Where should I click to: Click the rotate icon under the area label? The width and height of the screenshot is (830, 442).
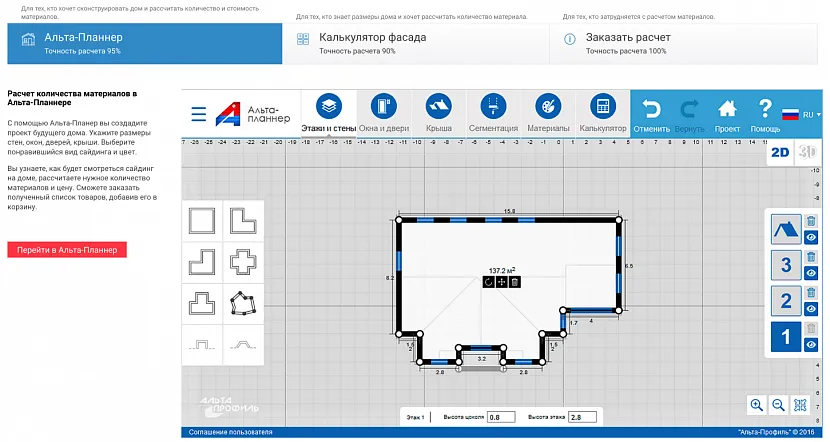pyautogui.click(x=489, y=283)
